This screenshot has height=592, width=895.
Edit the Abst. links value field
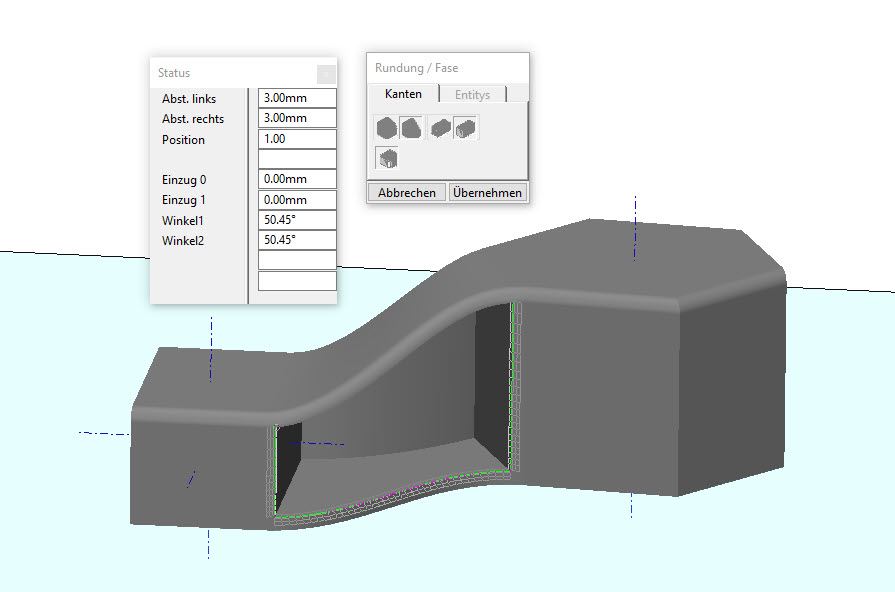[297, 98]
